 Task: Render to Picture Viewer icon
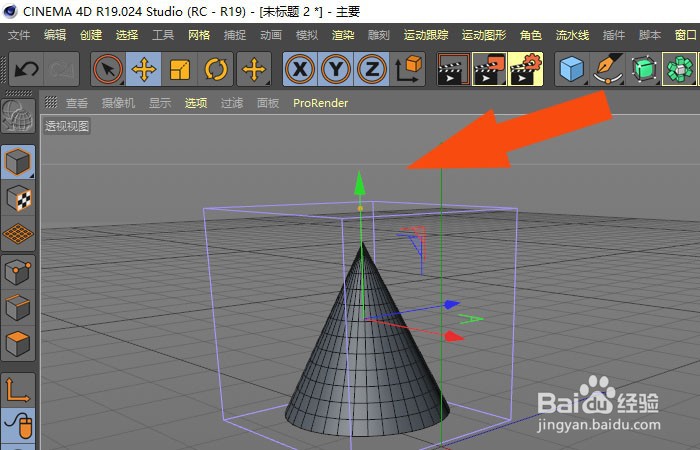[489, 69]
